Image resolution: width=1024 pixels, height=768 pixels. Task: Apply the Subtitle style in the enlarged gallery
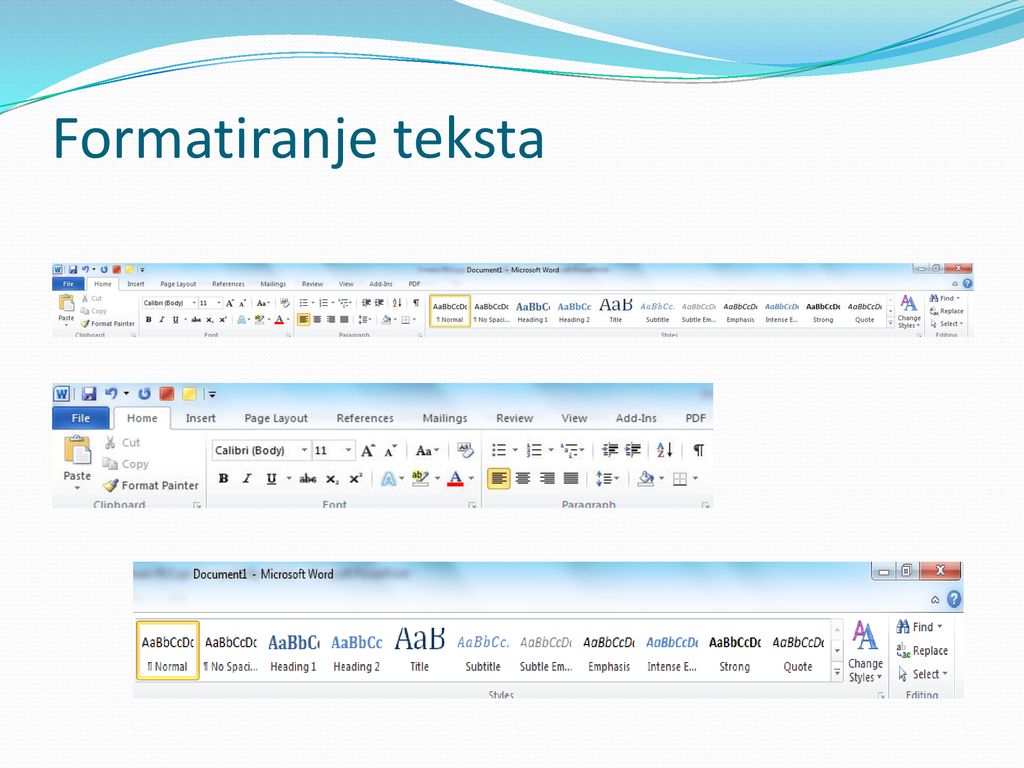point(483,651)
